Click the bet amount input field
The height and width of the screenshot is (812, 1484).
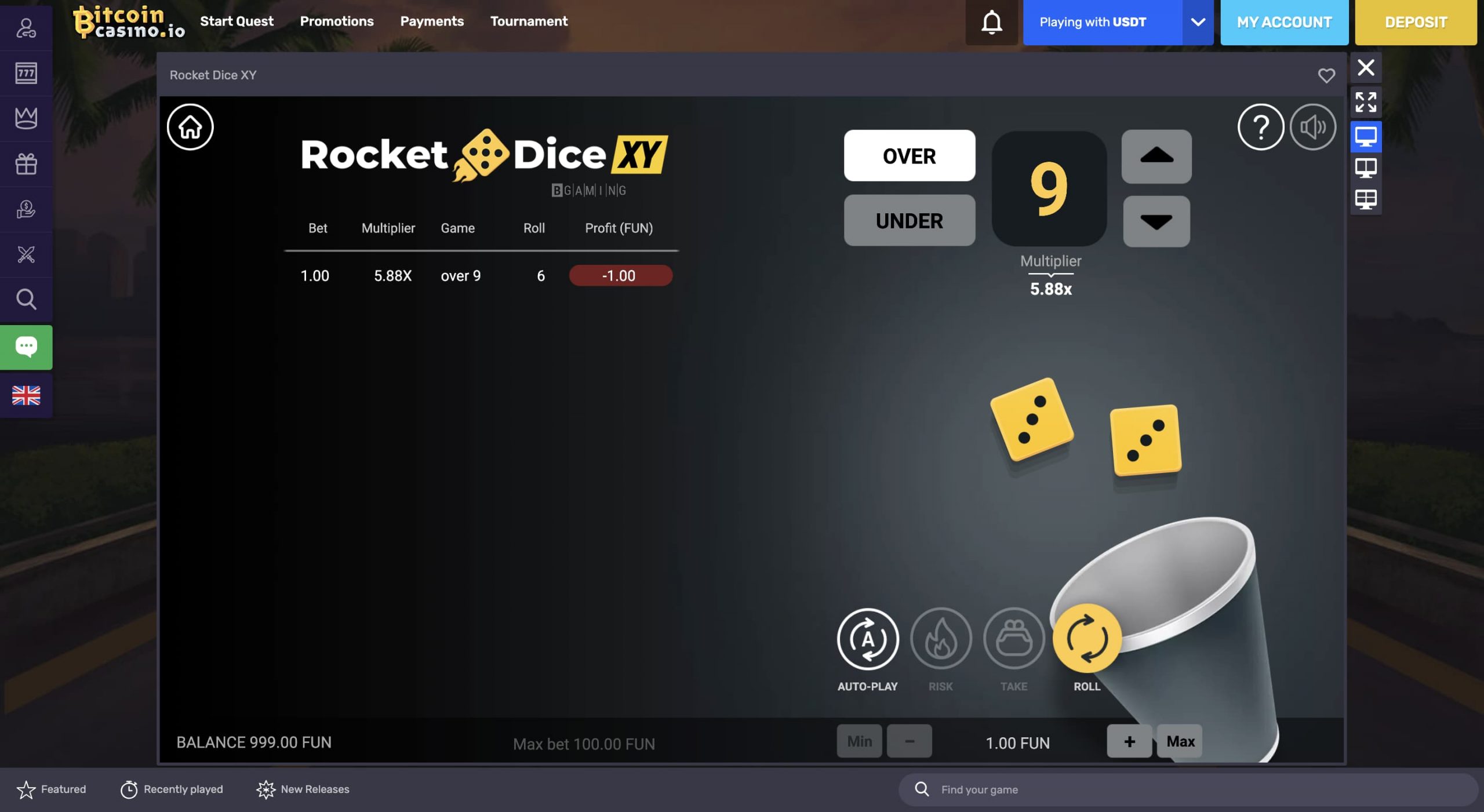click(1017, 741)
